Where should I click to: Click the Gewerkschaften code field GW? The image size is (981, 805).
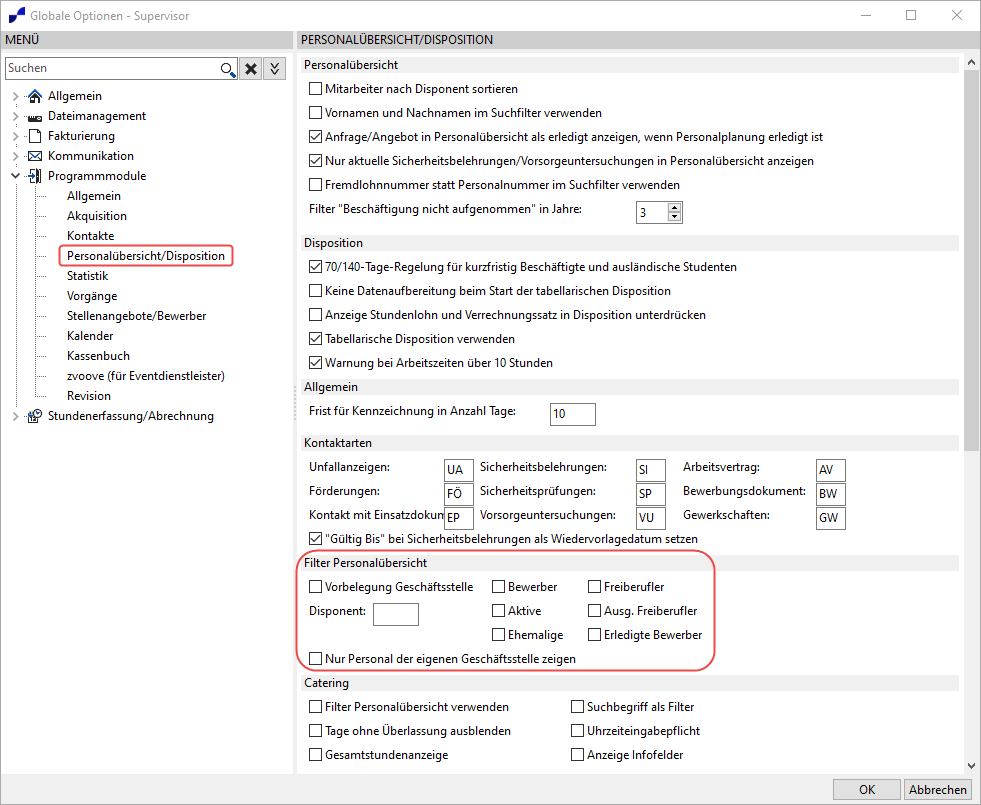(x=831, y=518)
